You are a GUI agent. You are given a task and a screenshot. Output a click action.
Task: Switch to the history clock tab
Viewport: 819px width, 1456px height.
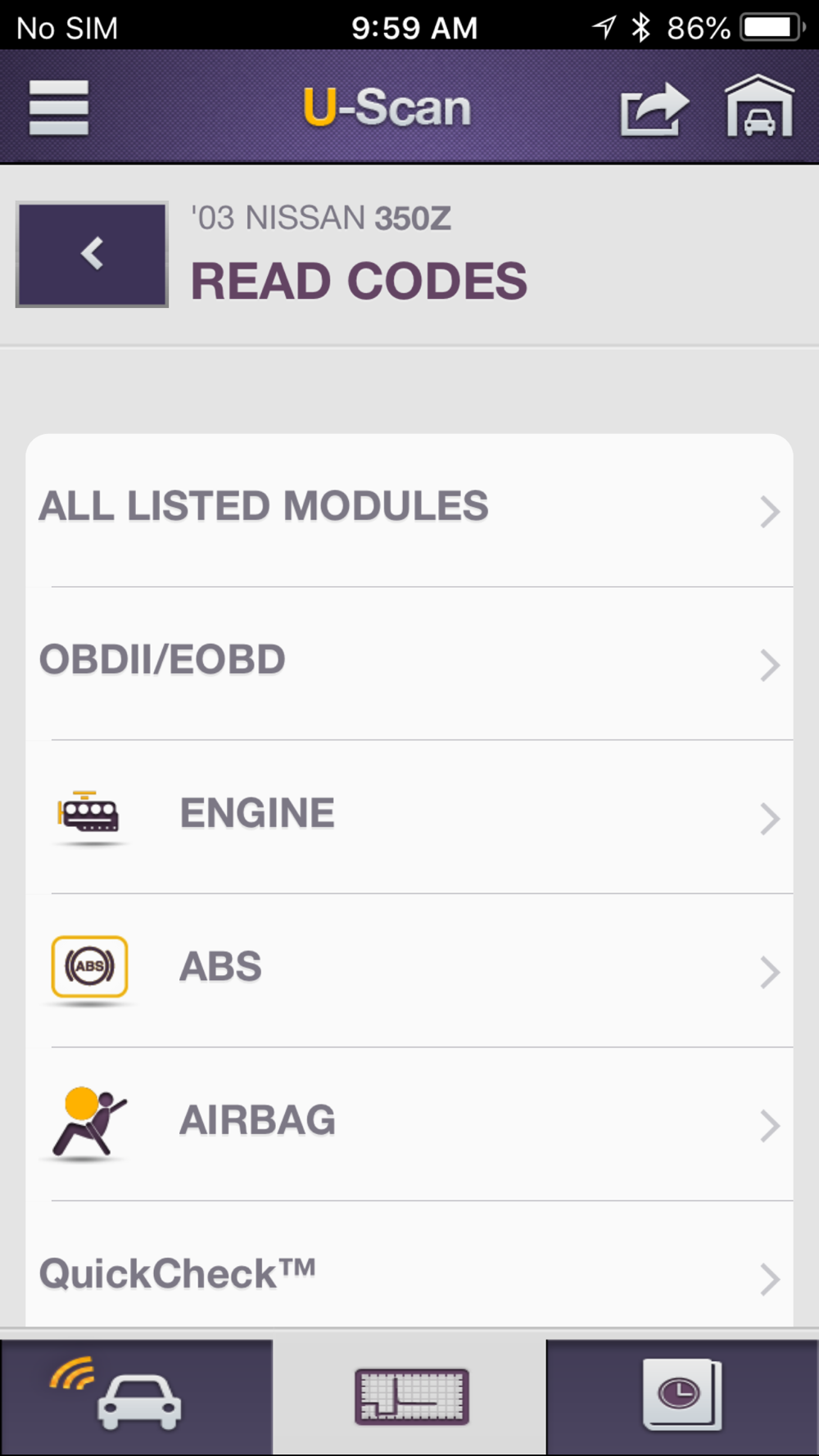681,1395
